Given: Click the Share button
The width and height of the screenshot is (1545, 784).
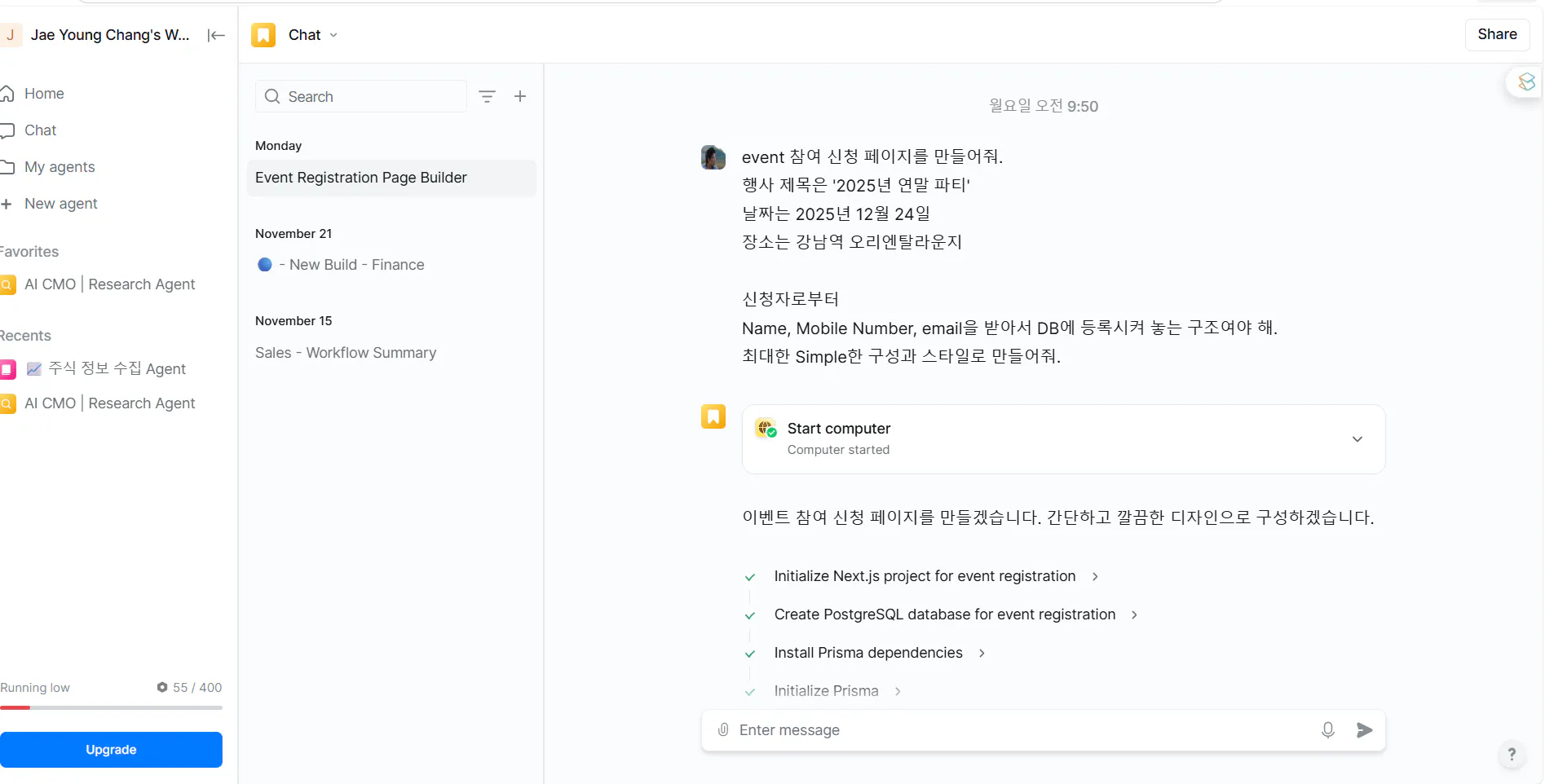Looking at the screenshot, I should coord(1497,34).
